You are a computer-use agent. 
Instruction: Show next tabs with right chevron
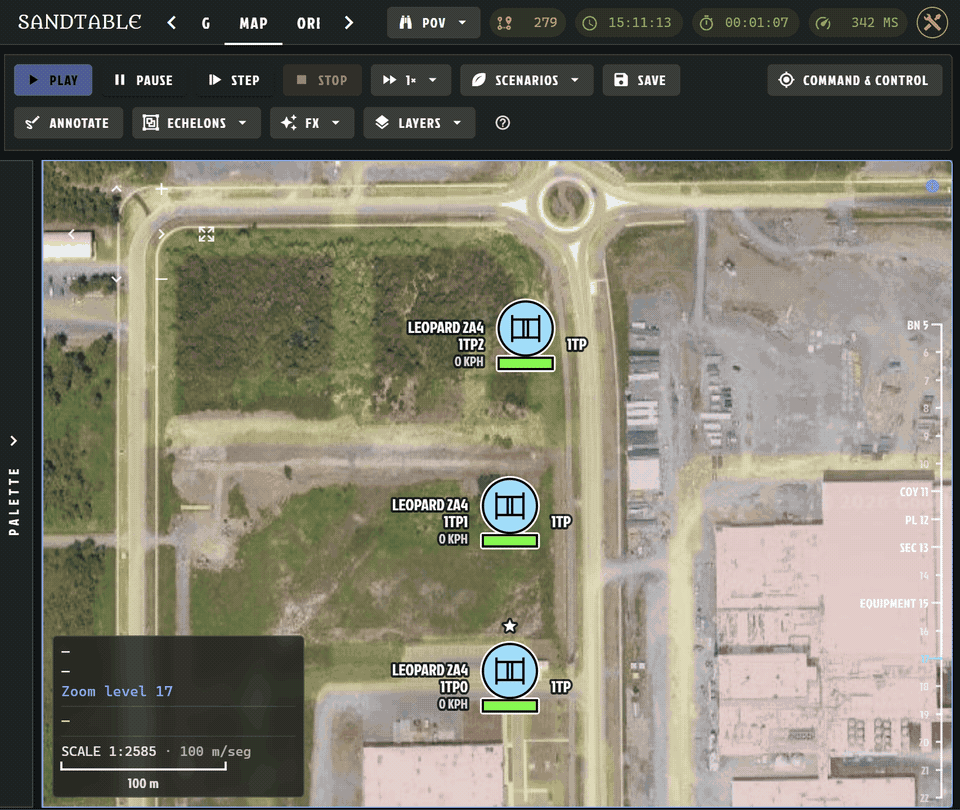click(349, 23)
